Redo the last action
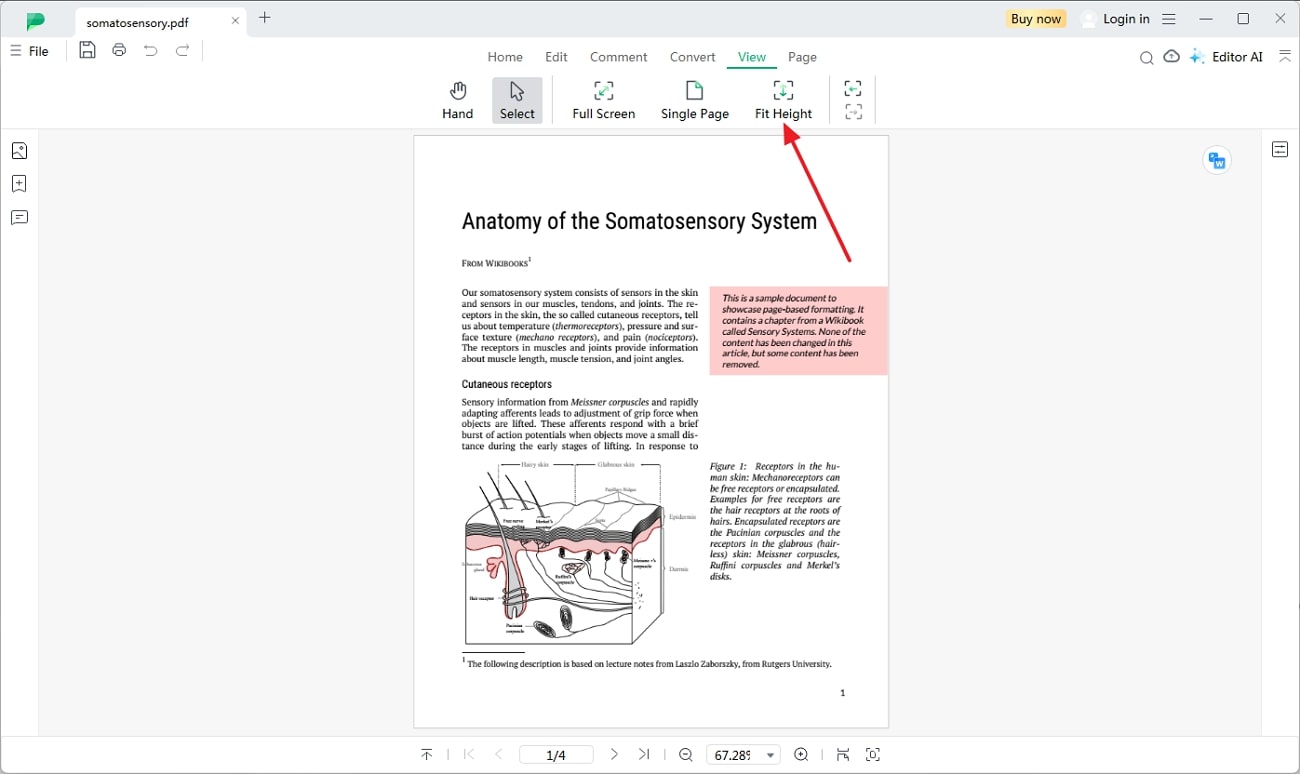 (x=182, y=50)
